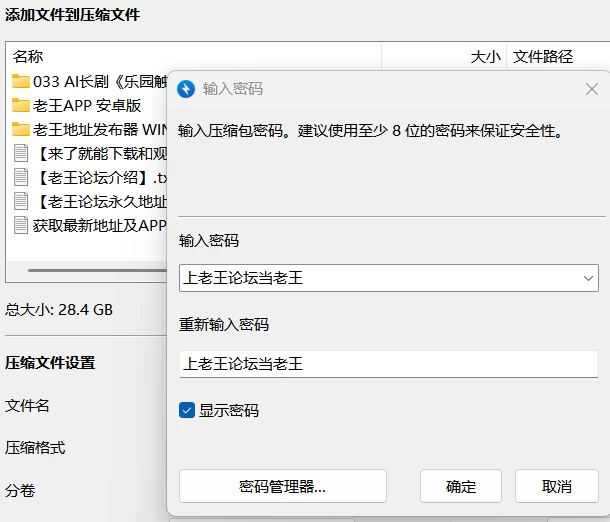Expand the 输入密码 combo box arrow
610x522 pixels.
point(588,278)
